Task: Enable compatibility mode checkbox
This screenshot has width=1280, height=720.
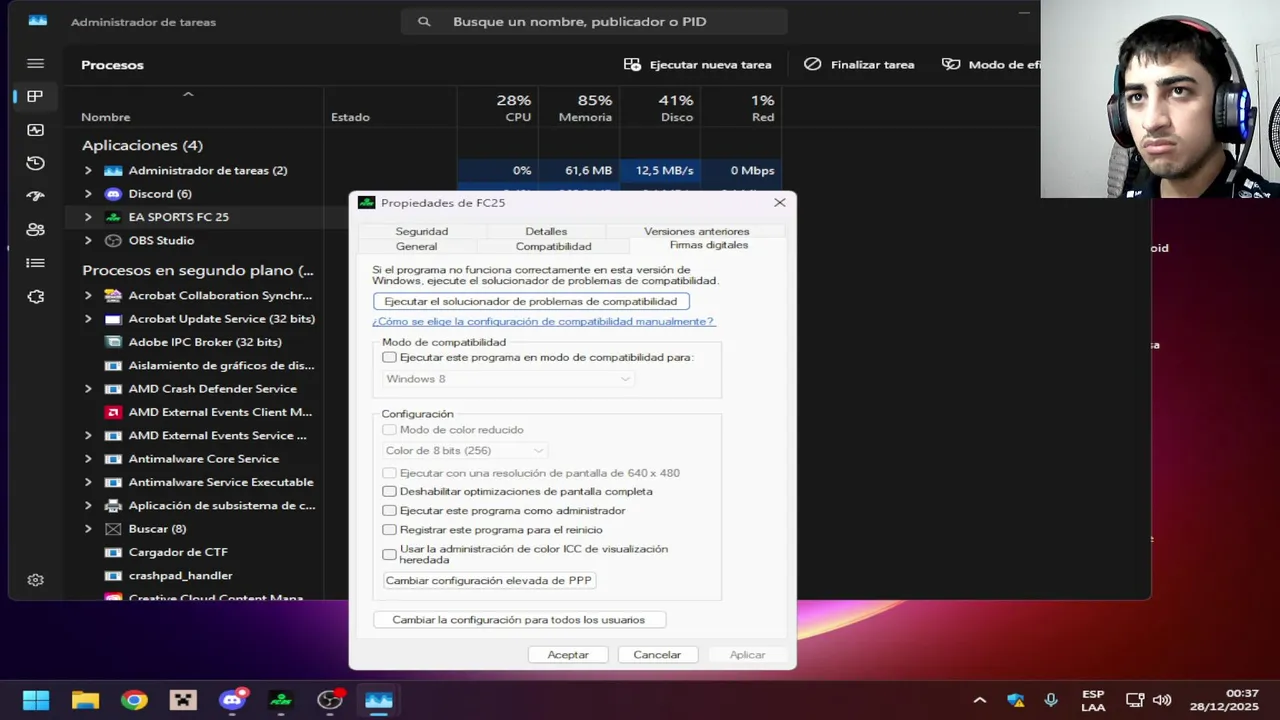Action: pyautogui.click(x=389, y=357)
